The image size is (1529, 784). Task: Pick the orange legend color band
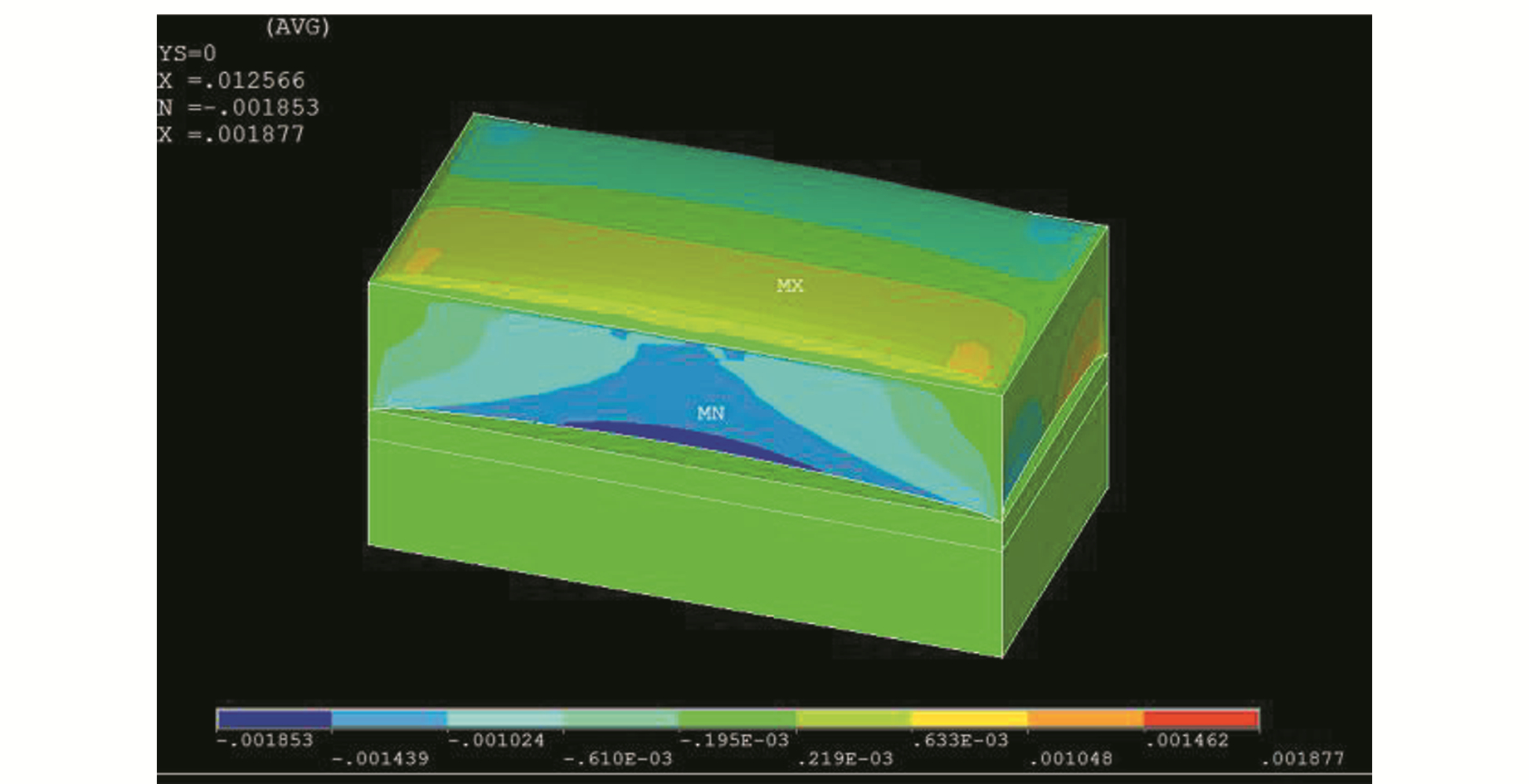1084,718
